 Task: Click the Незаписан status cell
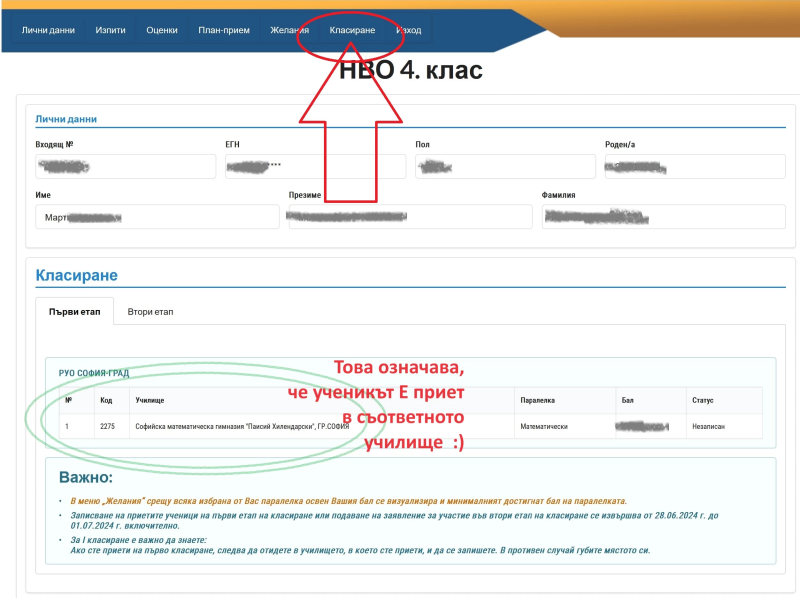click(708, 426)
